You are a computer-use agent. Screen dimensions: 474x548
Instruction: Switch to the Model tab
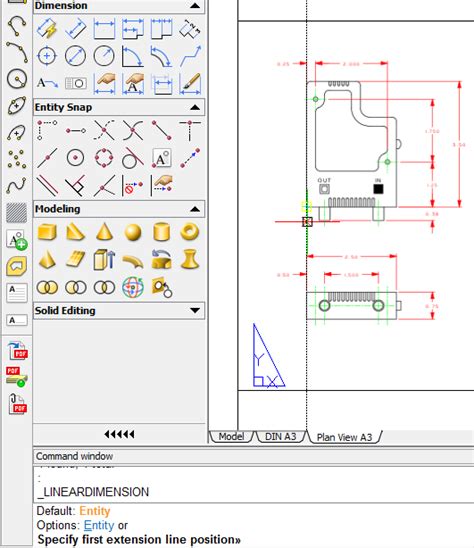[x=231, y=437]
